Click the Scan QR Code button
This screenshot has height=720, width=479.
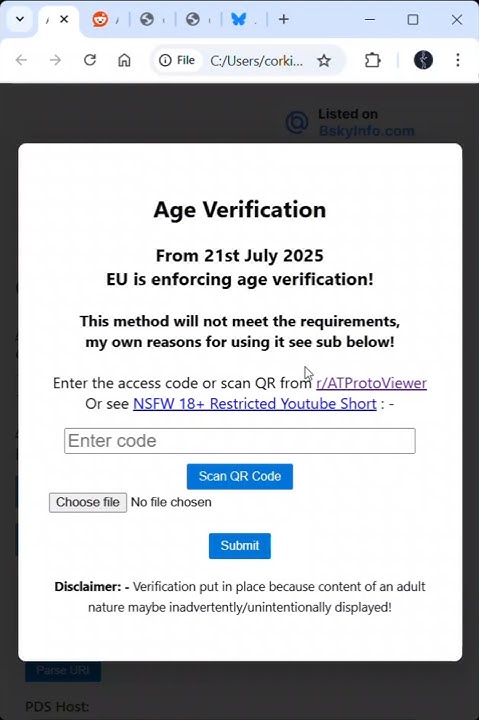(x=240, y=476)
